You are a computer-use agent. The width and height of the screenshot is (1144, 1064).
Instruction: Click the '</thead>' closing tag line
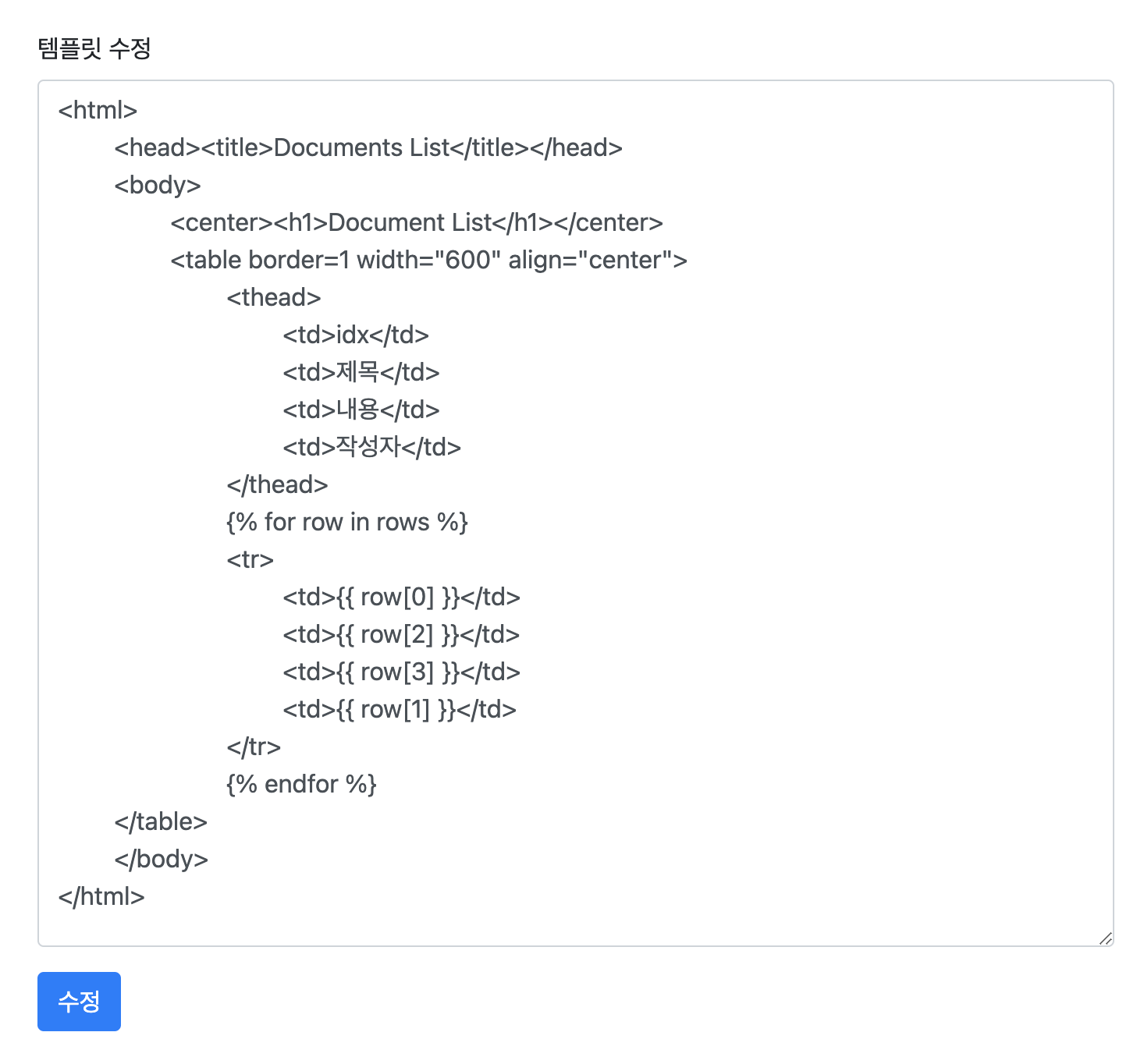pos(277,484)
